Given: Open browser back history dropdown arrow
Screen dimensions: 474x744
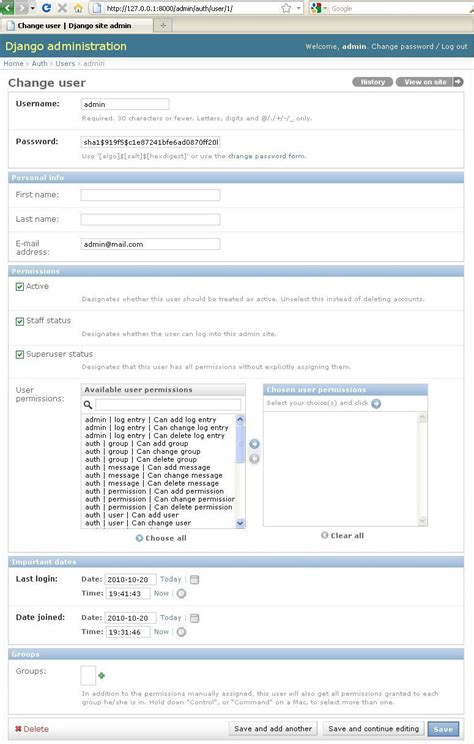Looking at the screenshot, I should point(32,8).
